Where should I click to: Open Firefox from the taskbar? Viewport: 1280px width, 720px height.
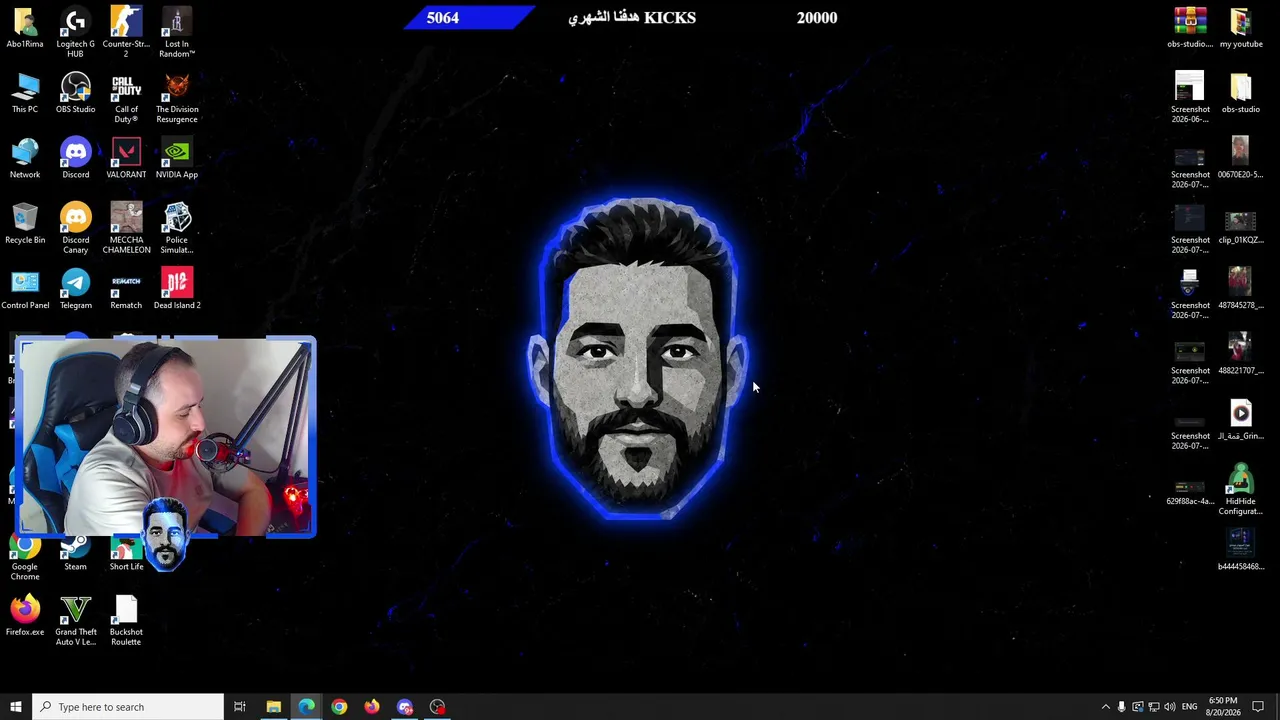[372, 707]
